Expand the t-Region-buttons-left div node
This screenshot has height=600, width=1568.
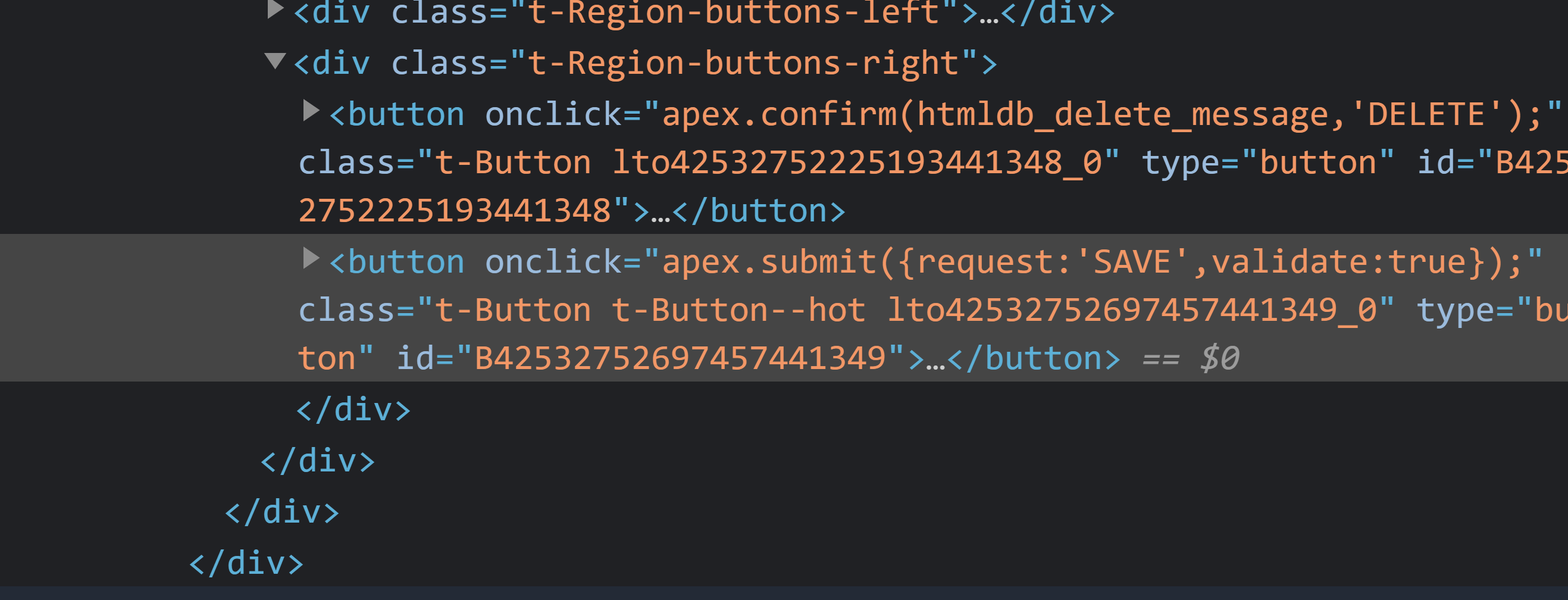[275, 8]
